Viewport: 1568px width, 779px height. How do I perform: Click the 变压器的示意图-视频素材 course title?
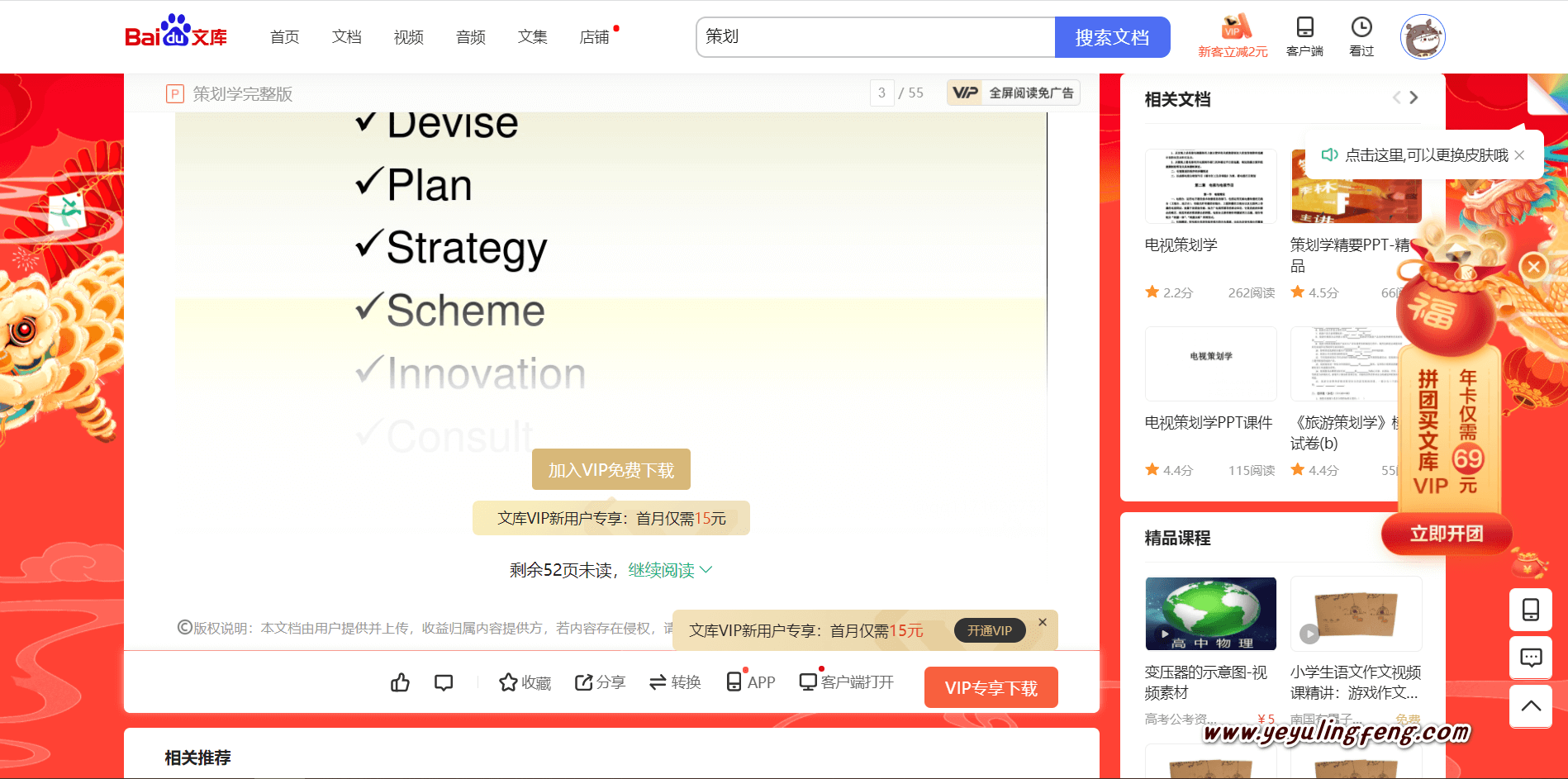click(1206, 682)
